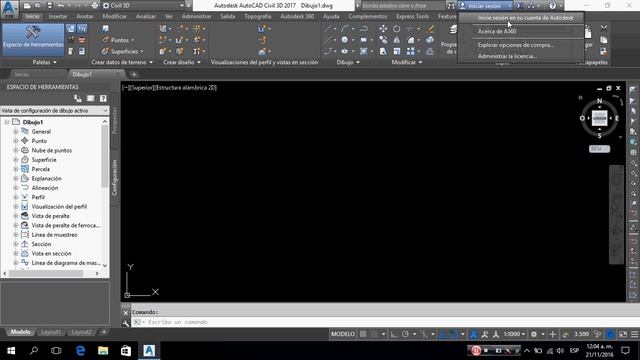
Task: Expand the Crear datos de terreno panel dropdown
Action: [122, 62]
